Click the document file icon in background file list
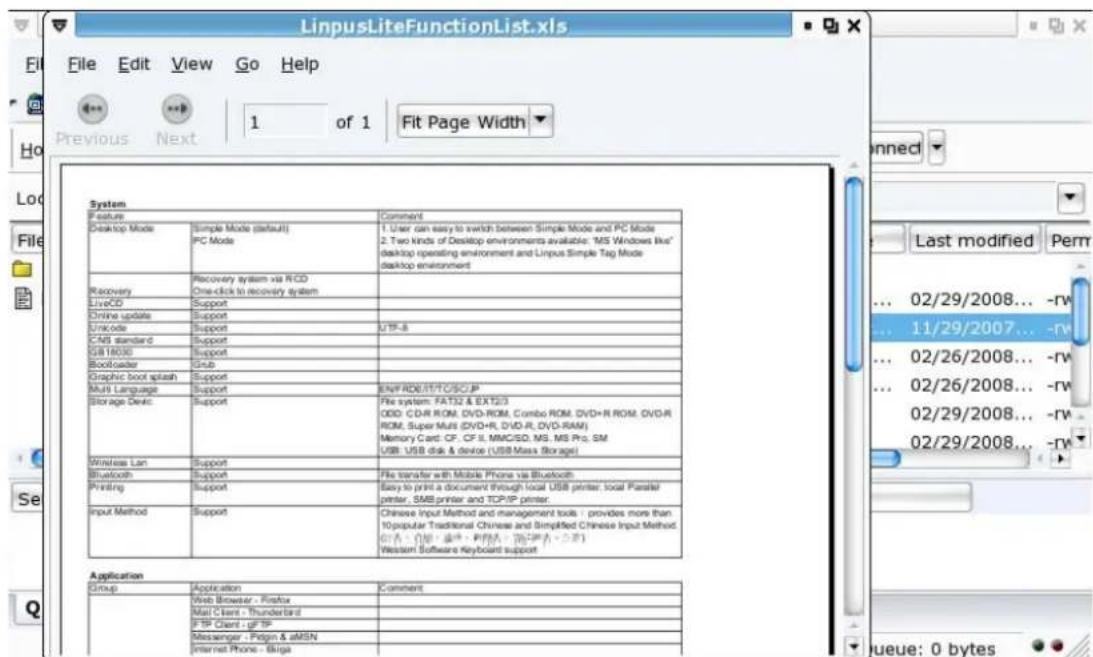Screen dimensions: 1093x657 click(x=23, y=298)
